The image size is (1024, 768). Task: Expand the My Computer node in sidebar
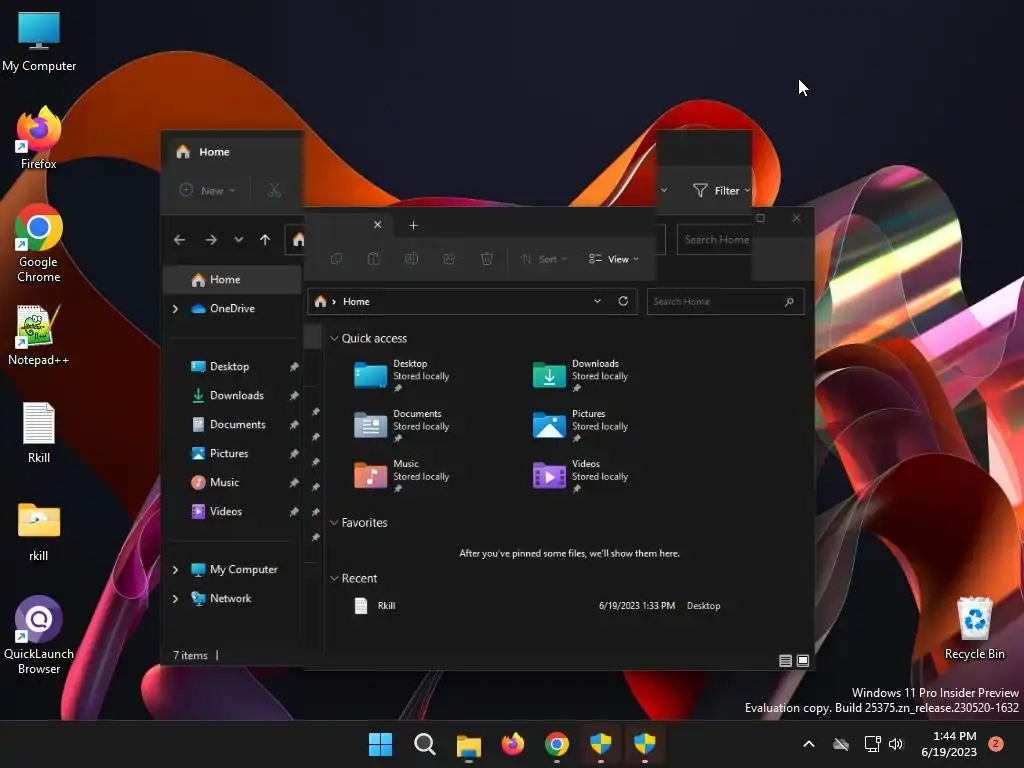175,569
